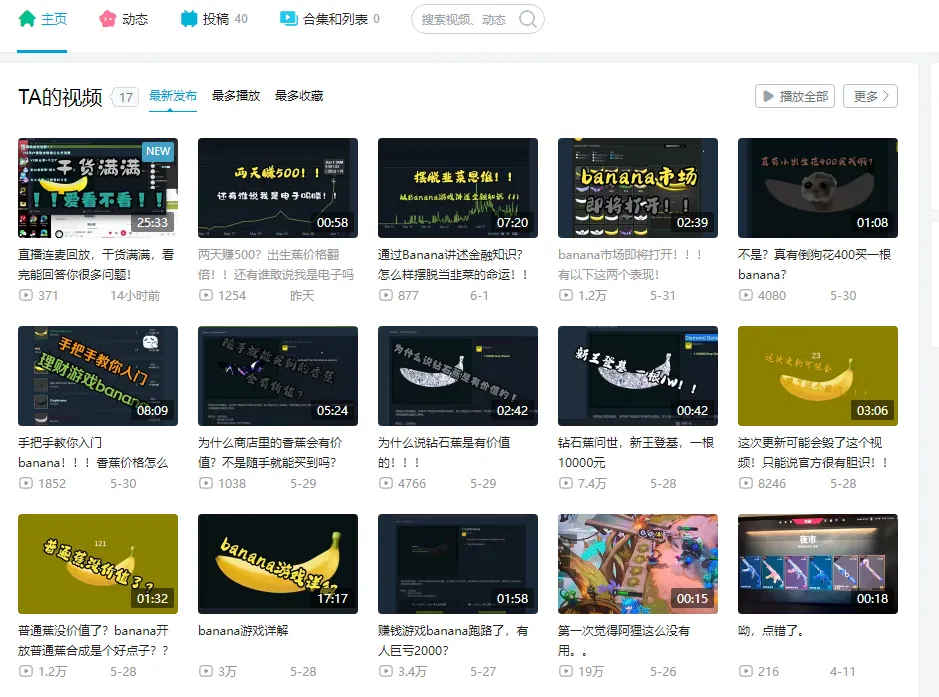The width and height of the screenshot is (939, 697).
Task: Click the play-count icon beside 3.4万
Action: point(386,671)
